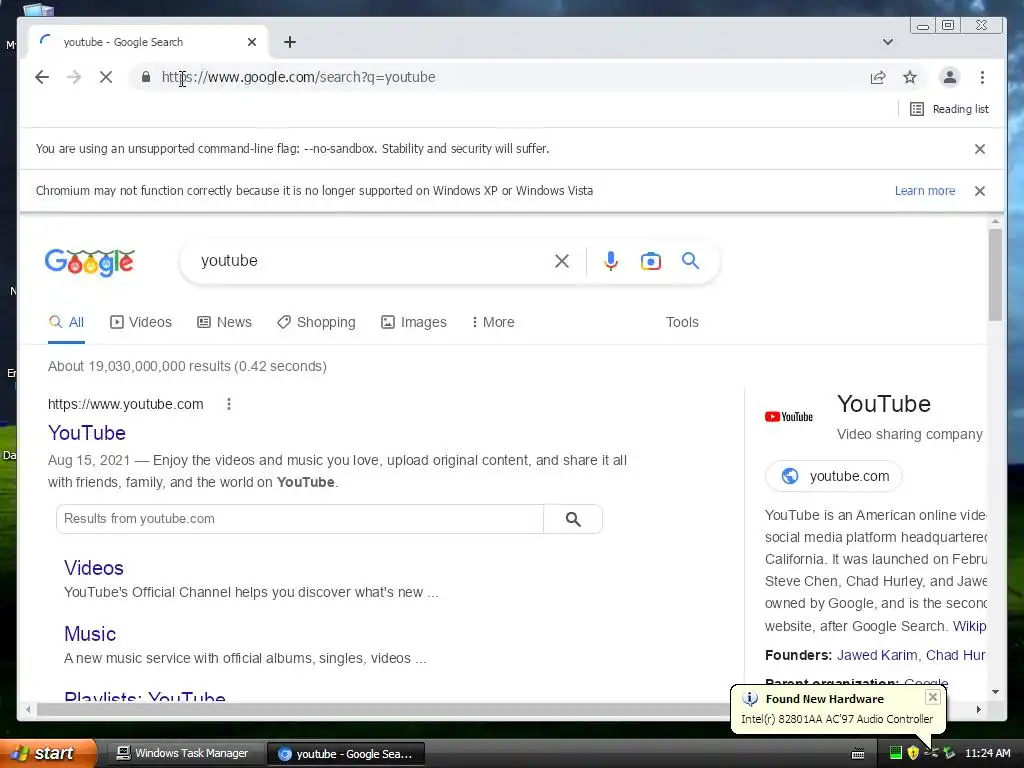This screenshot has width=1024, height=768.
Task: Click the Google holiday logo
Action: coord(89,263)
